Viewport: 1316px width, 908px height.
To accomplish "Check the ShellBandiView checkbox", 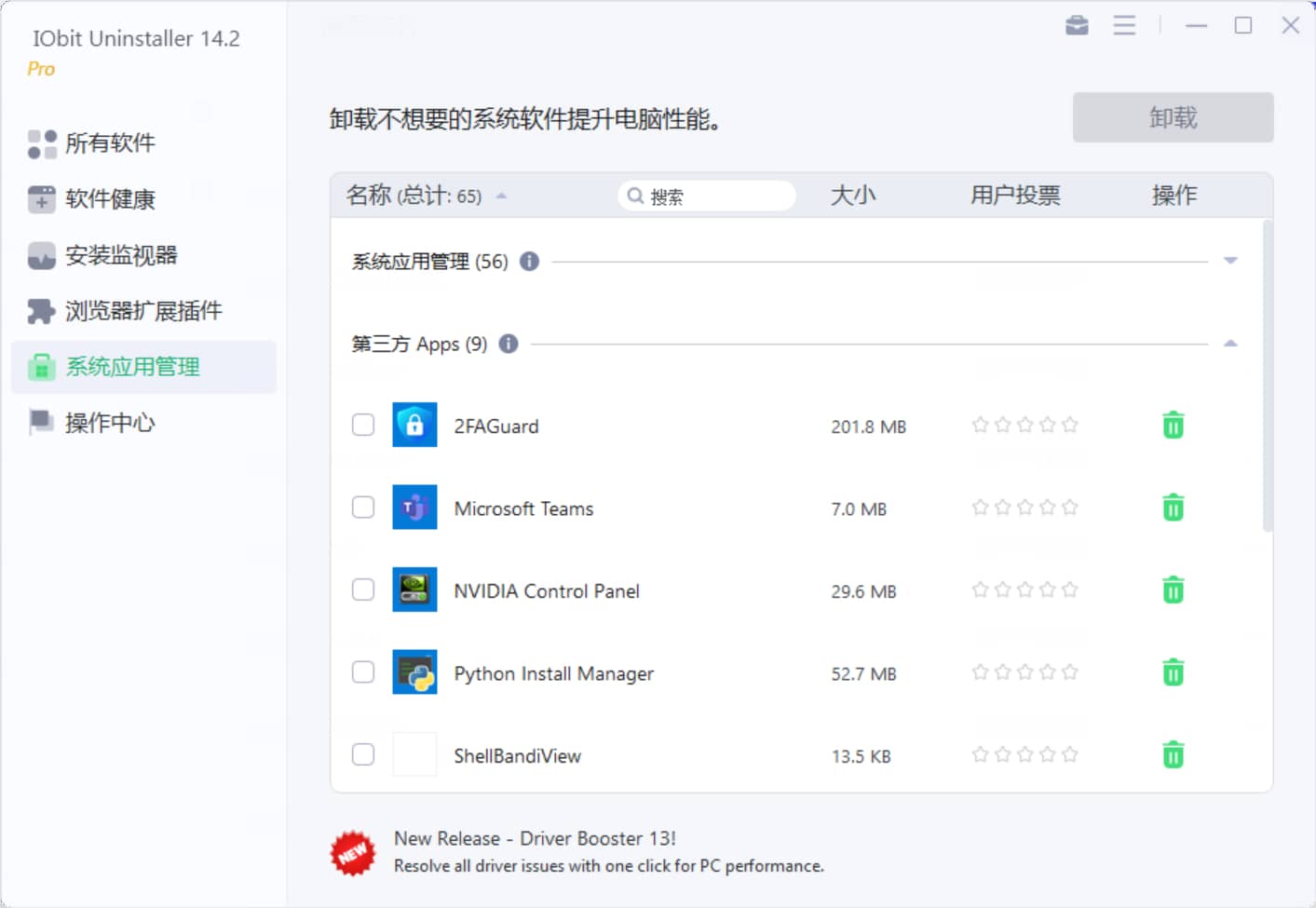I will pyautogui.click(x=363, y=754).
